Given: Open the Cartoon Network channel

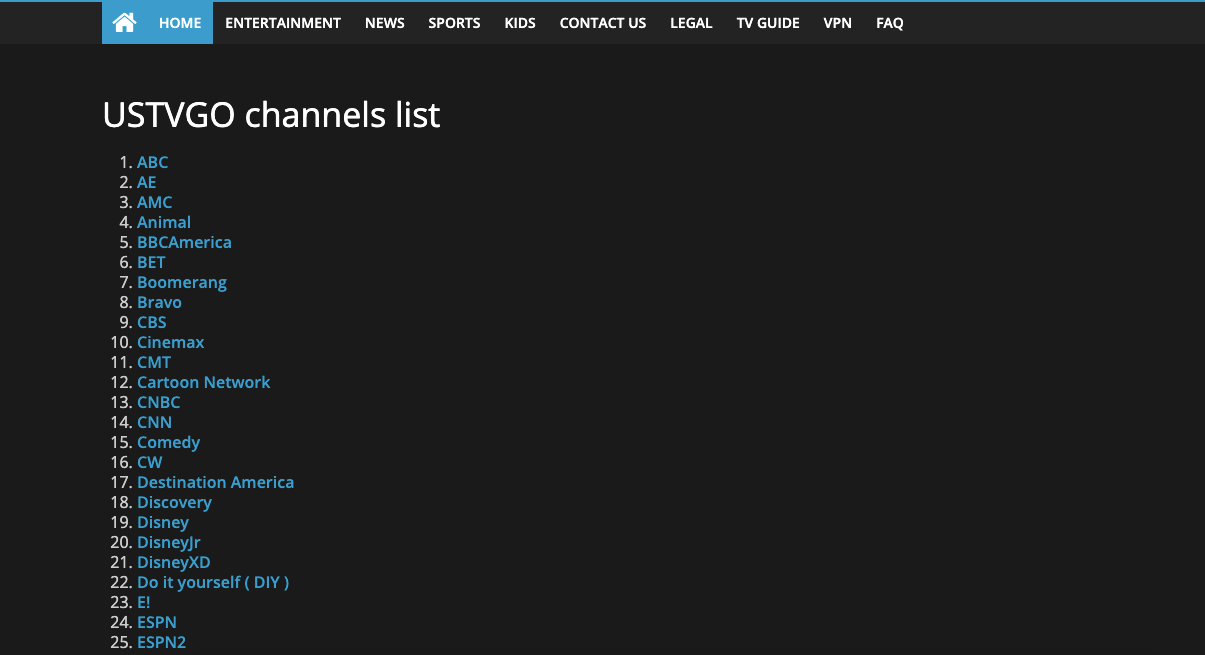Looking at the screenshot, I should pos(204,382).
